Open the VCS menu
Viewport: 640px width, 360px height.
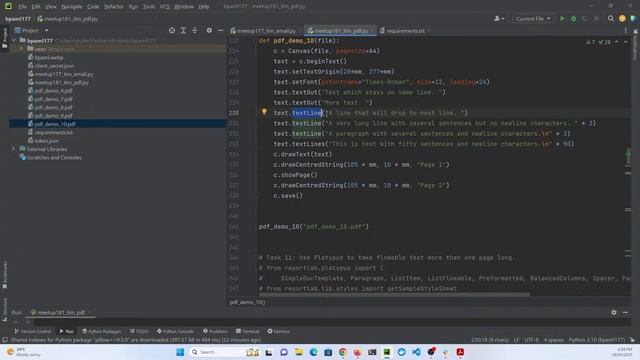[x=164, y=7]
